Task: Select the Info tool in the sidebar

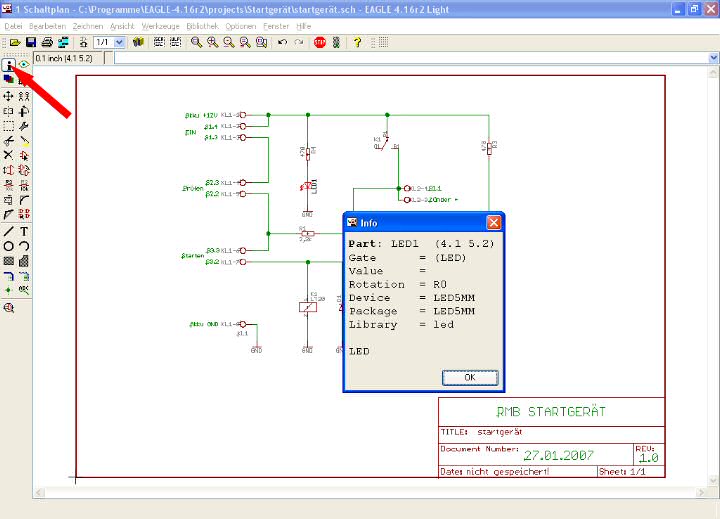Action: (x=9, y=65)
